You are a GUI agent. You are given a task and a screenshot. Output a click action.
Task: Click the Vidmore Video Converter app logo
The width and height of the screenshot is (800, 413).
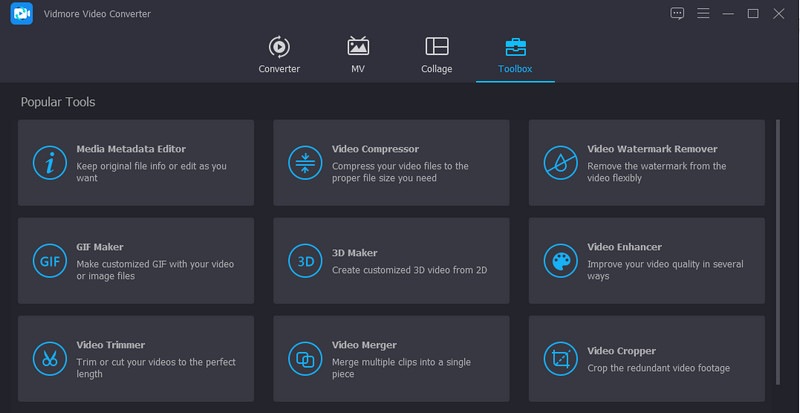point(21,13)
